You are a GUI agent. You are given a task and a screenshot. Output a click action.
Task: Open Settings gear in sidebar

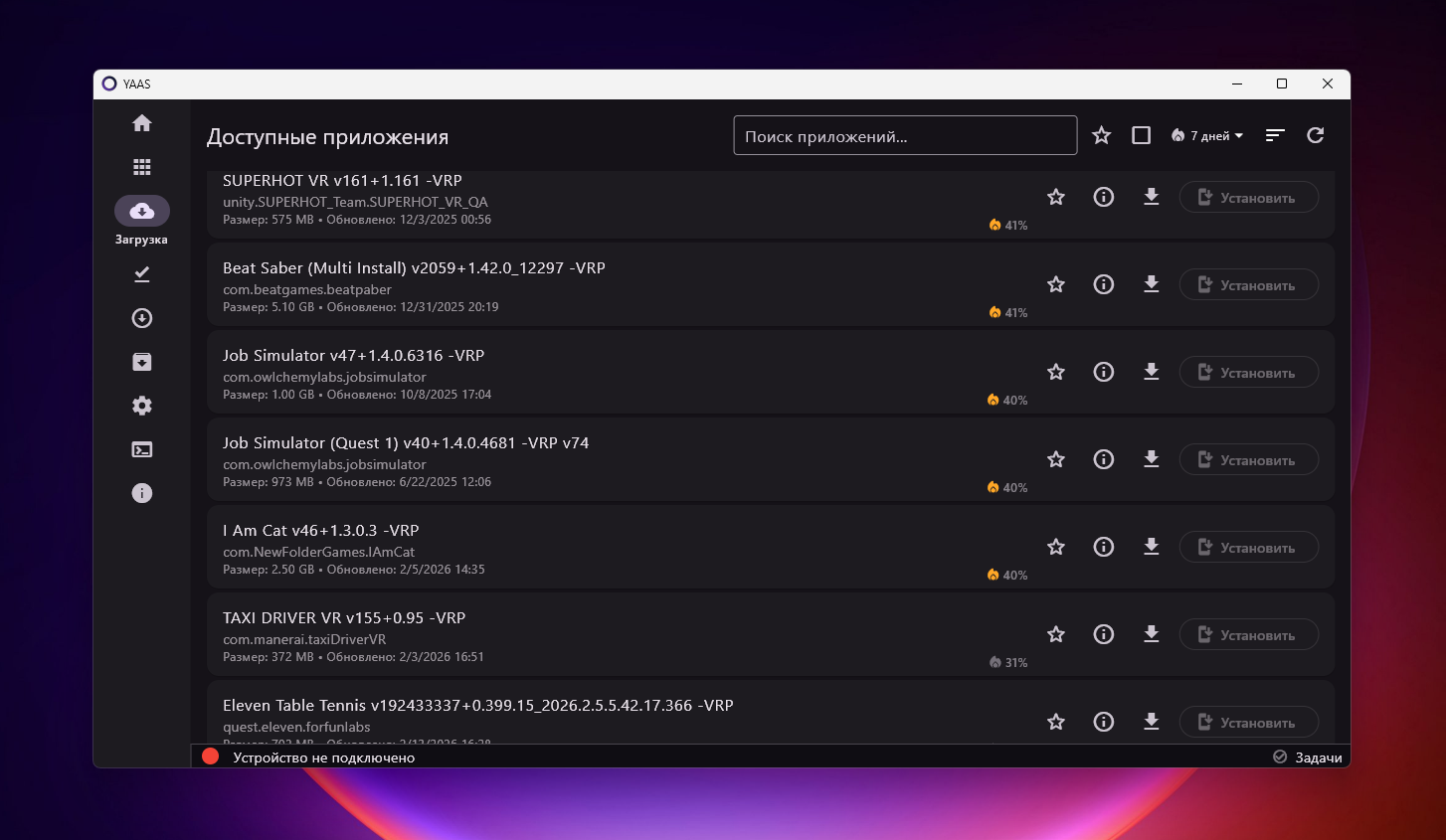point(142,406)
